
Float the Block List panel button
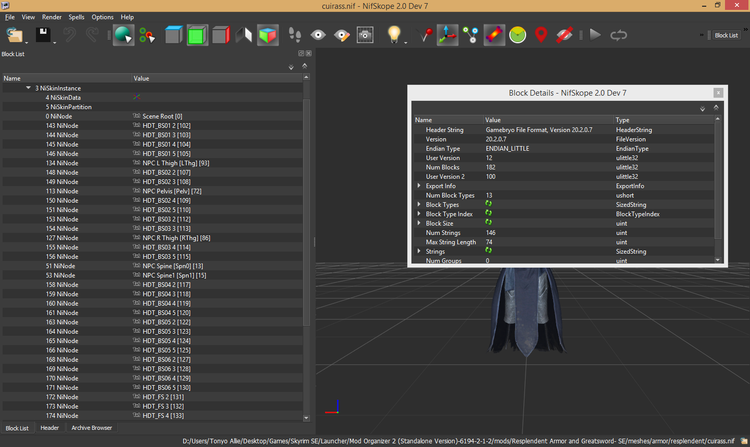[301, 54]
